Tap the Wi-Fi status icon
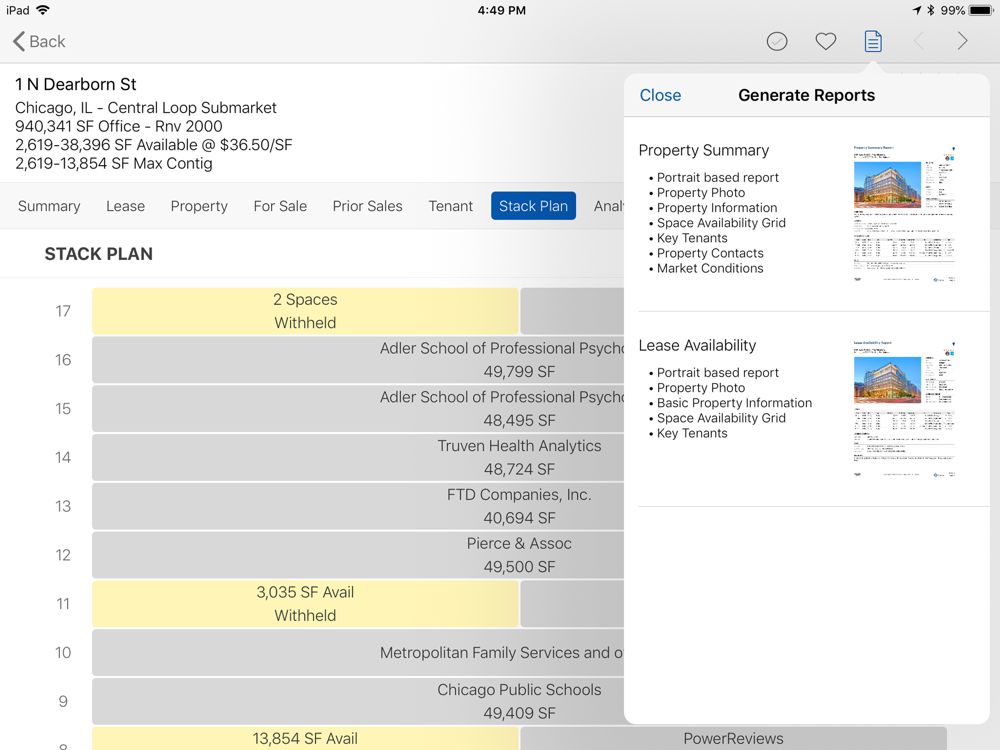Screen dimensions: 1000x750 click(43, 10)
